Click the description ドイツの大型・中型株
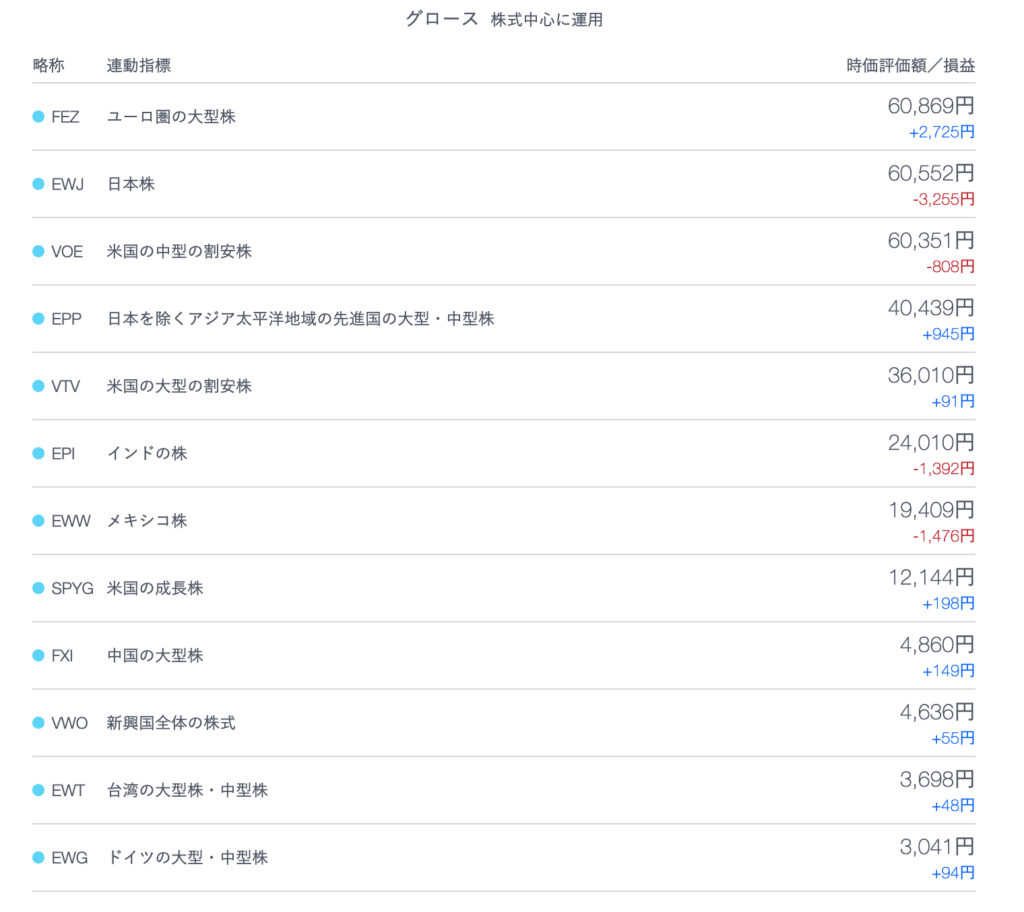Image resolution: width=1024 pixels, height=912 pixels. (187, 858)
